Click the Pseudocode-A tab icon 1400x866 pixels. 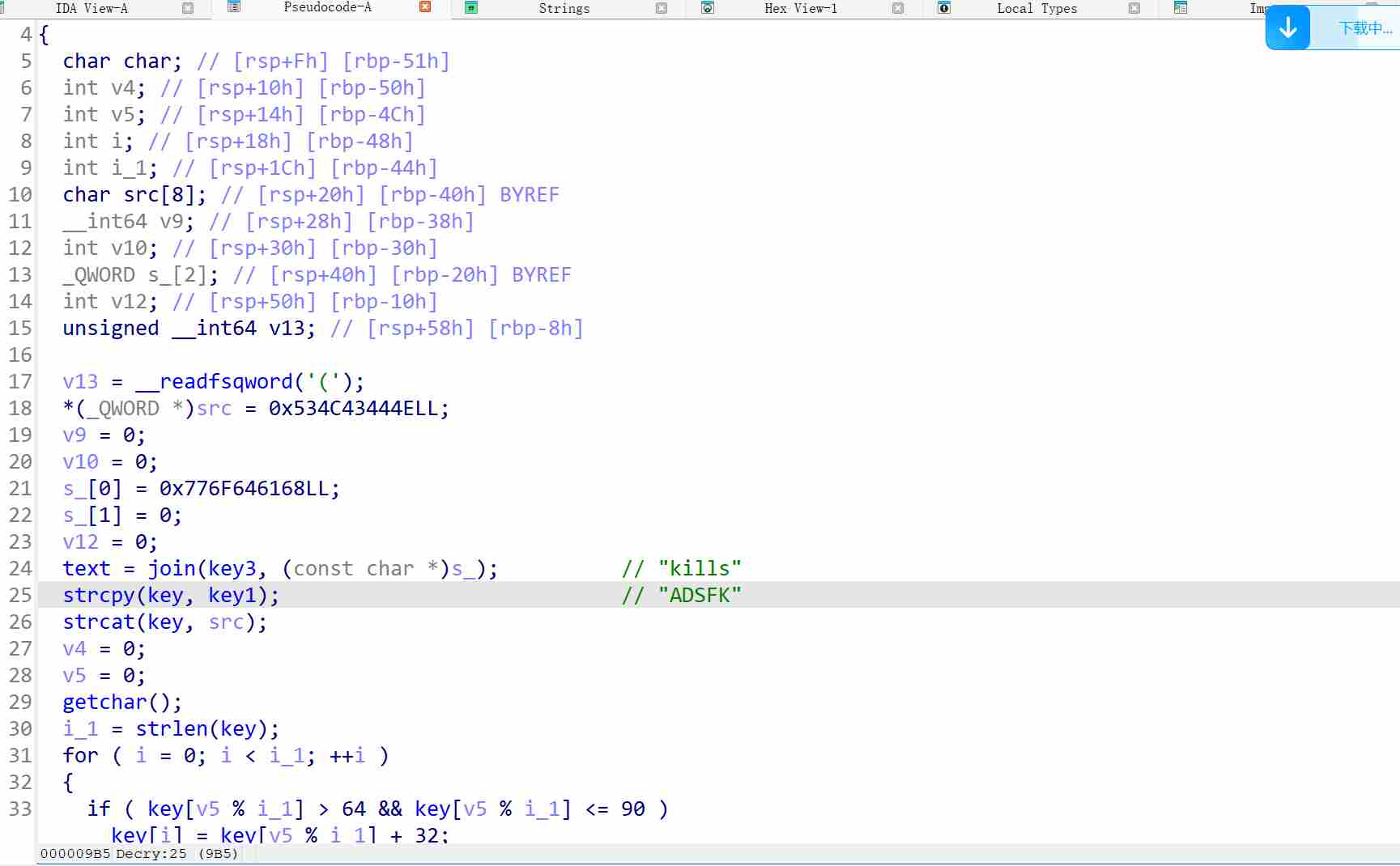tap(234, 7)
